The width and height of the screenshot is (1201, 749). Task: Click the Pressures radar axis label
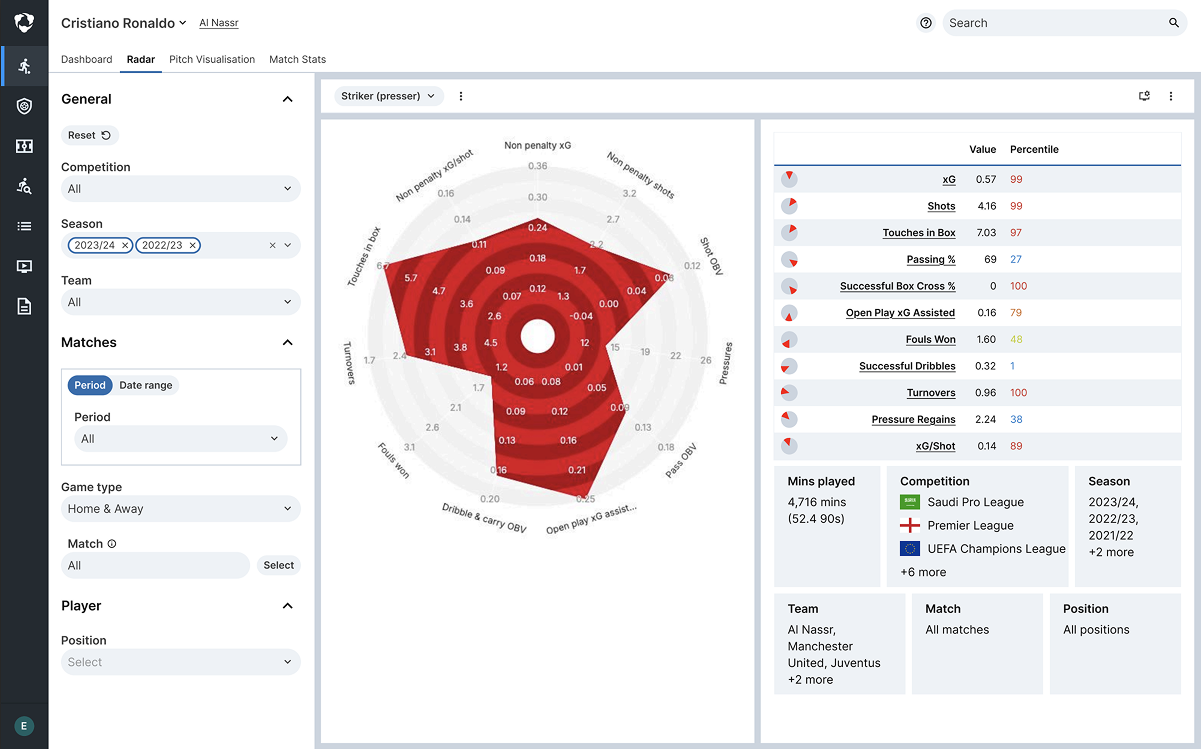(x=727, y=364)
